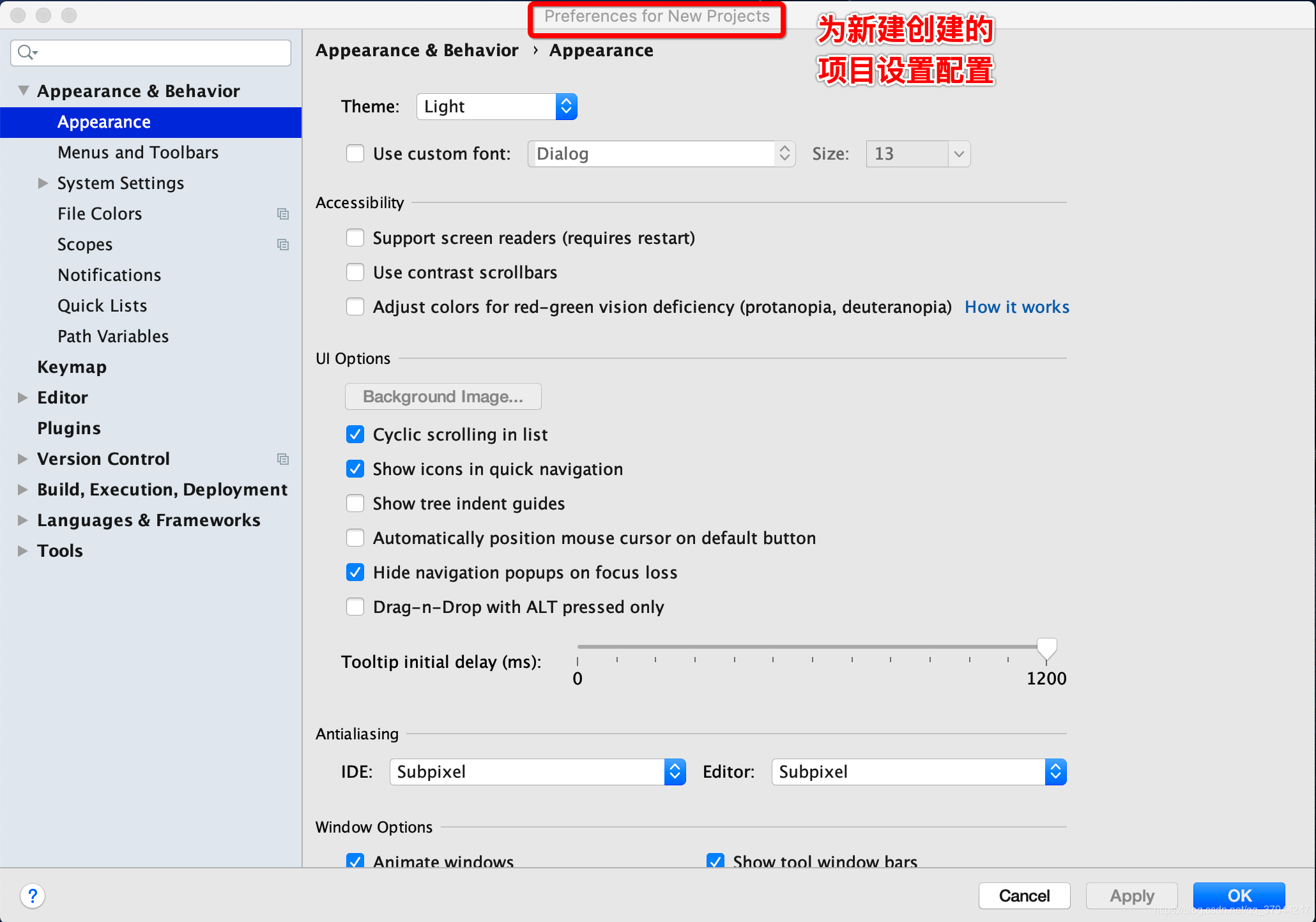
Task: Toggle Drag-n-Drop with ALT pressed only
Action: 356,607
